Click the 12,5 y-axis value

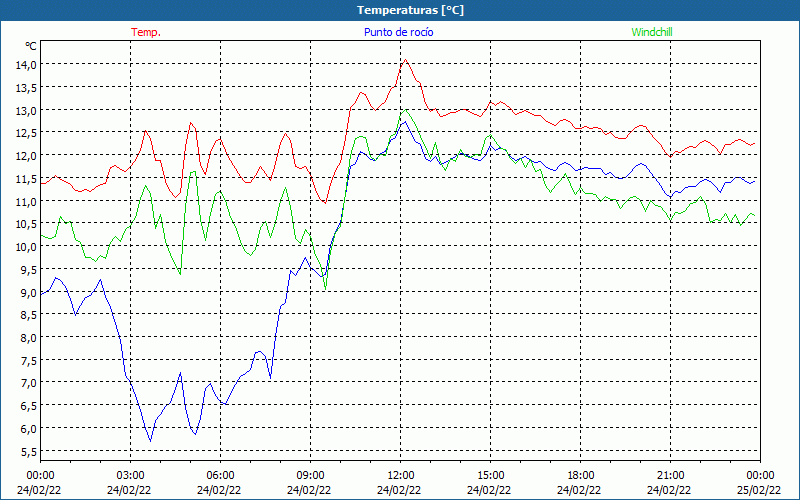(26, 133)
